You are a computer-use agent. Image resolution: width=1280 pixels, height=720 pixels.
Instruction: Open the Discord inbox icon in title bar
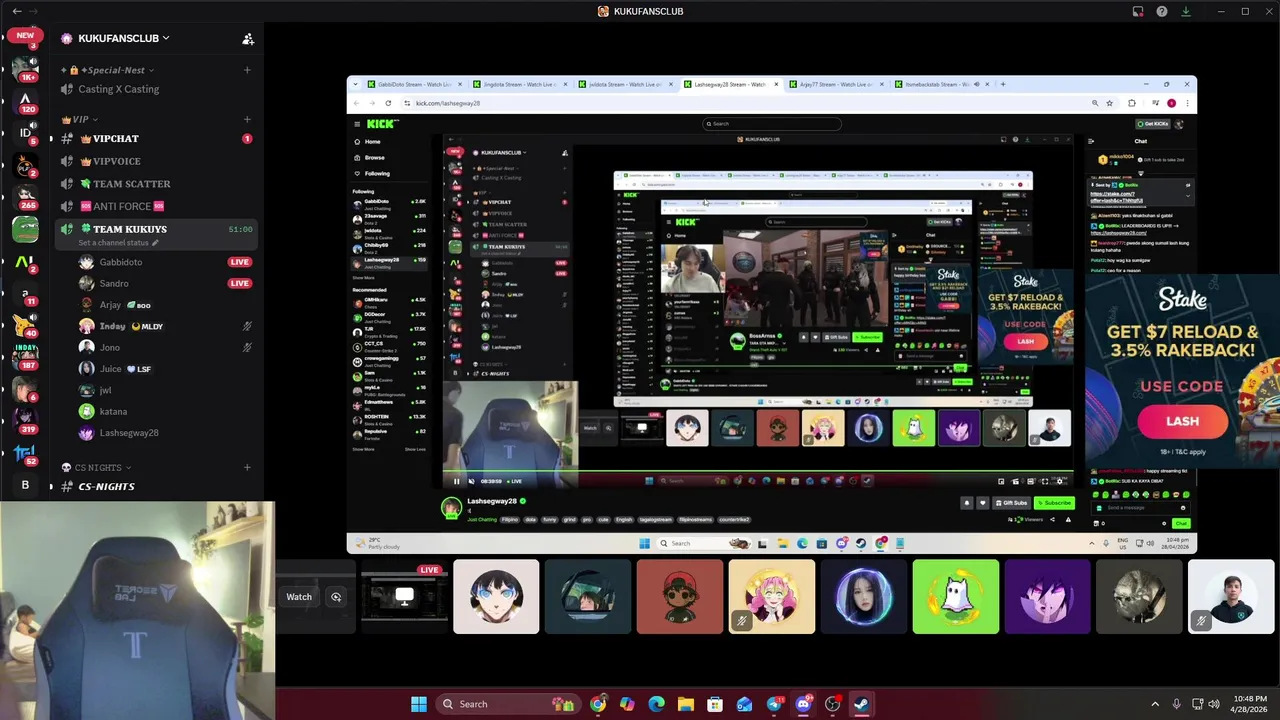coord(1138,11)
